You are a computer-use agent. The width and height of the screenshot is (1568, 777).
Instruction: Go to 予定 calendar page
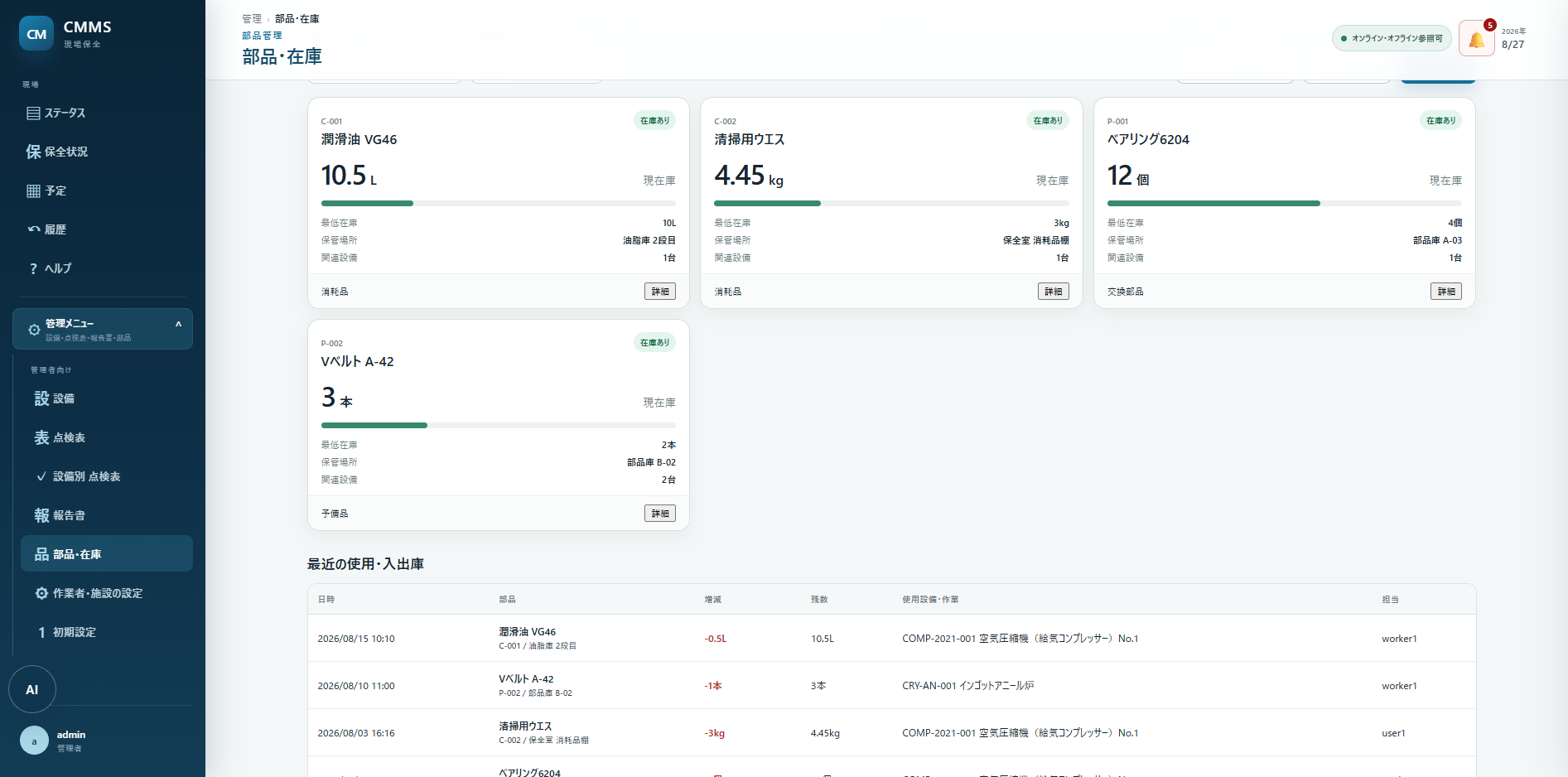point(103,191)
